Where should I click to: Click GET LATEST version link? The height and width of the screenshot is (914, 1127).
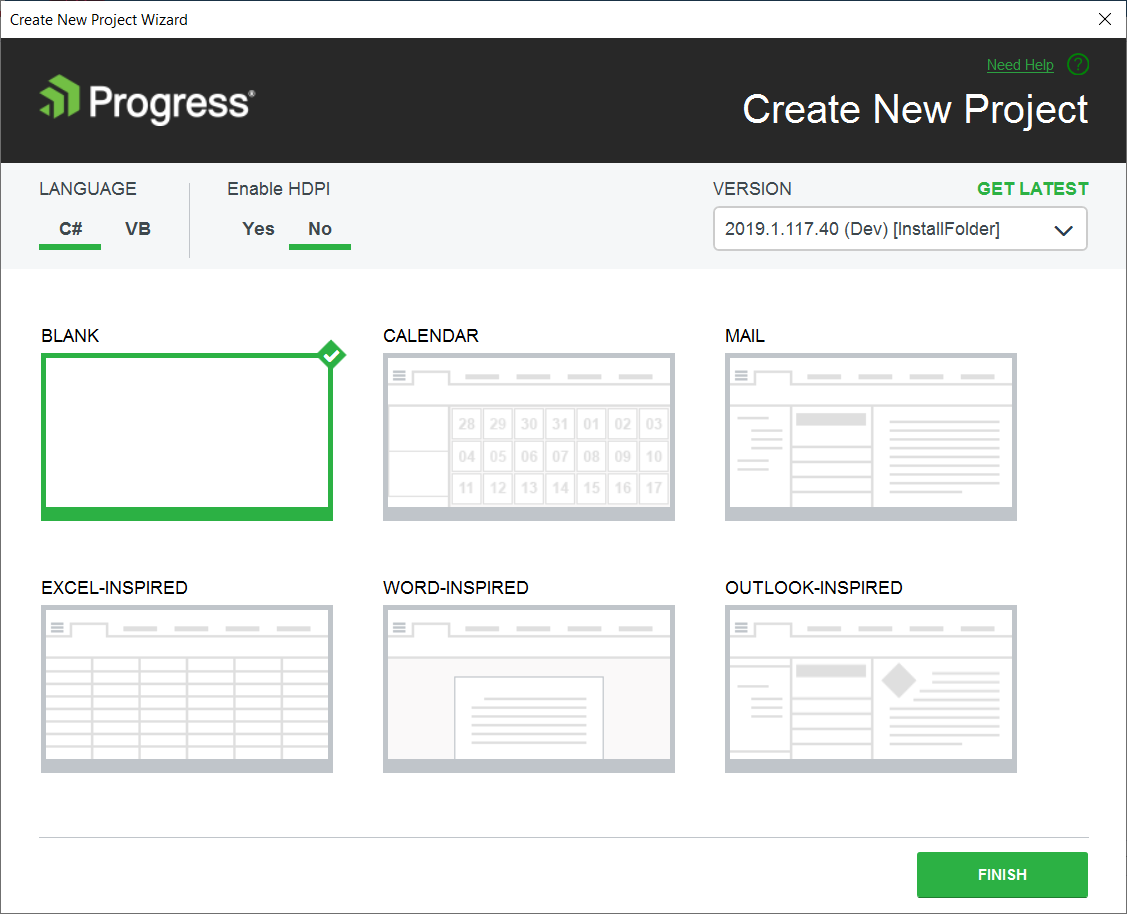pos(1032,189)
